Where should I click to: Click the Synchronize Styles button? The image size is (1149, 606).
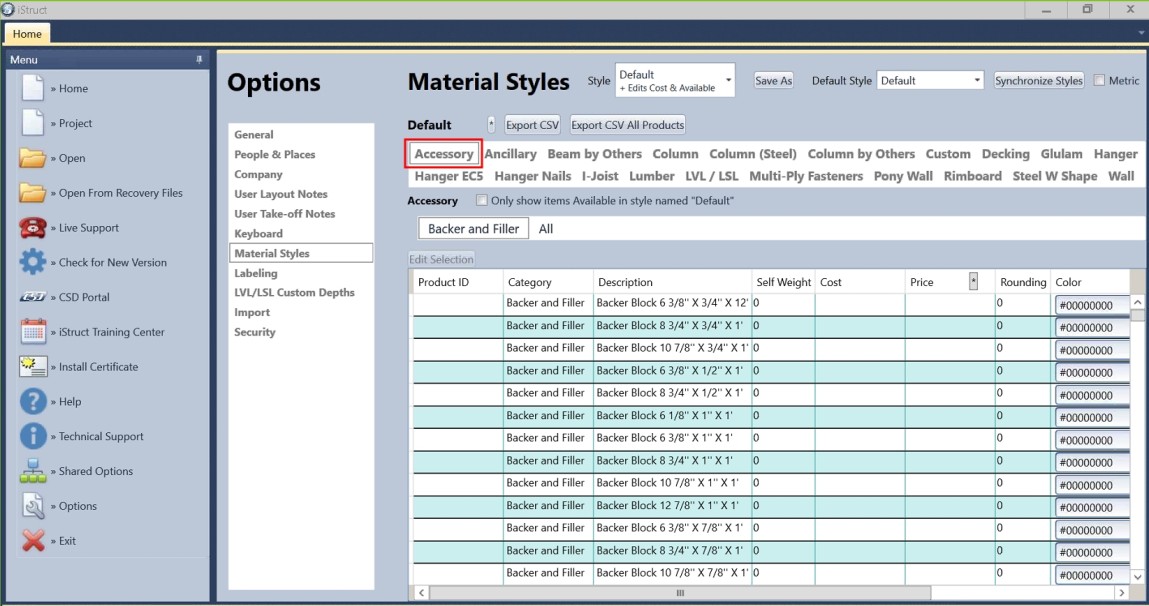pos(1040,79)
